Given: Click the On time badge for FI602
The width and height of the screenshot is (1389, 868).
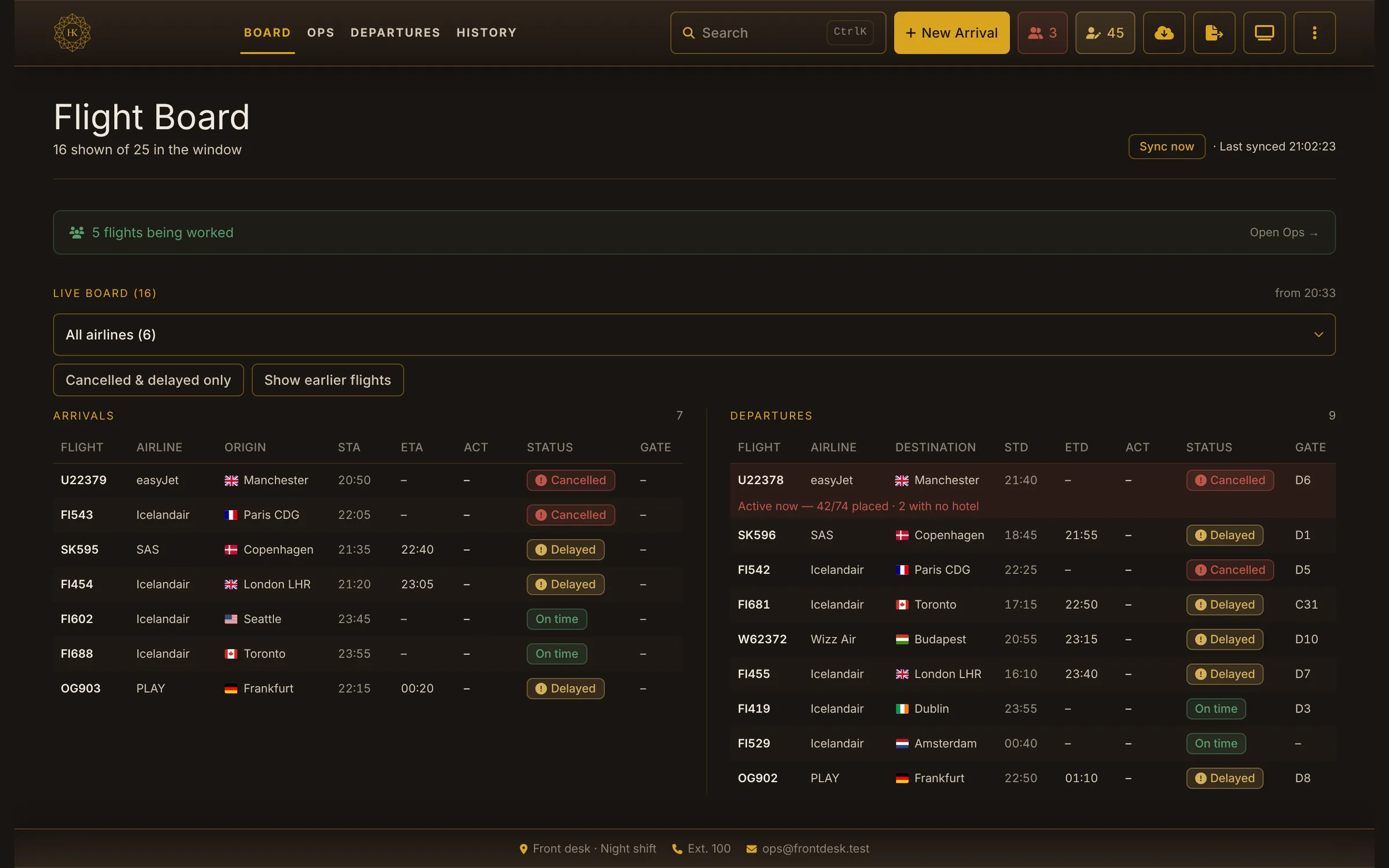Looking at the screenshot, I should click(x=556, y=619).
